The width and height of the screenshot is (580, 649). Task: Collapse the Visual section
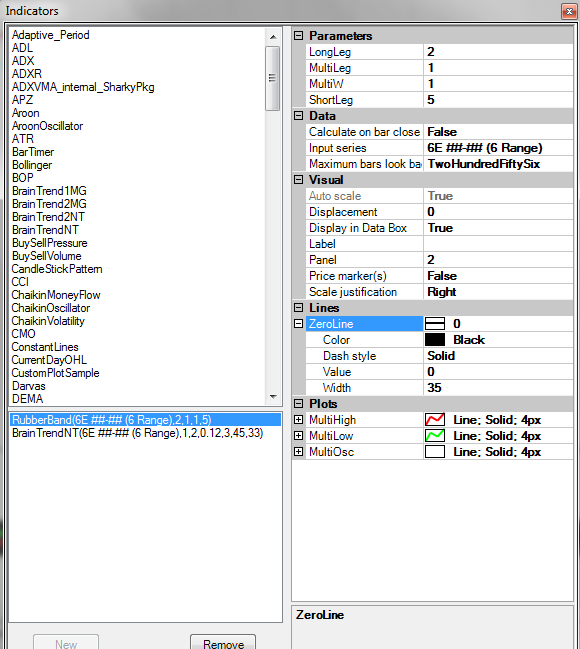(x=298, y=180)
